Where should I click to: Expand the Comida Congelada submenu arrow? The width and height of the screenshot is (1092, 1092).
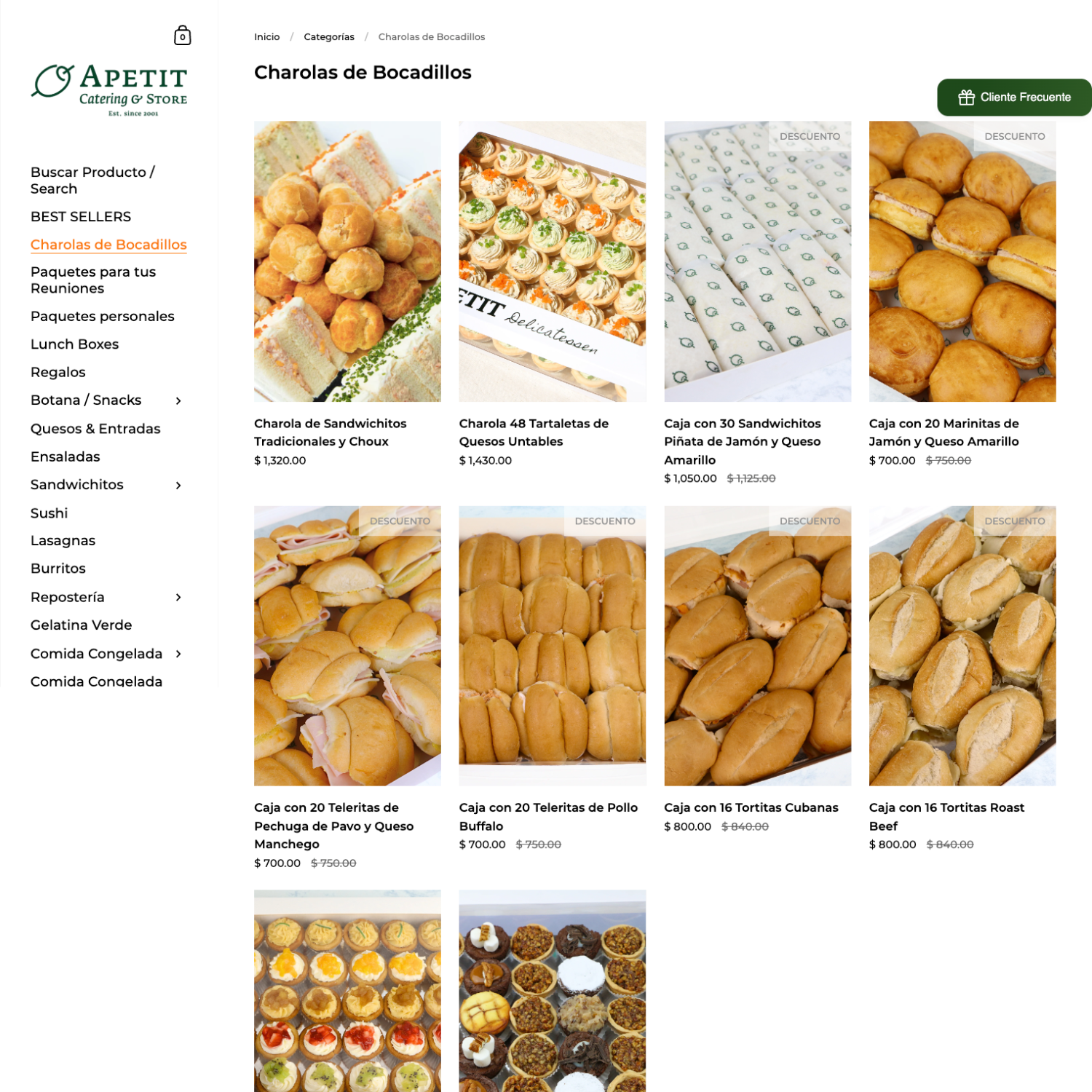point(178,654)
